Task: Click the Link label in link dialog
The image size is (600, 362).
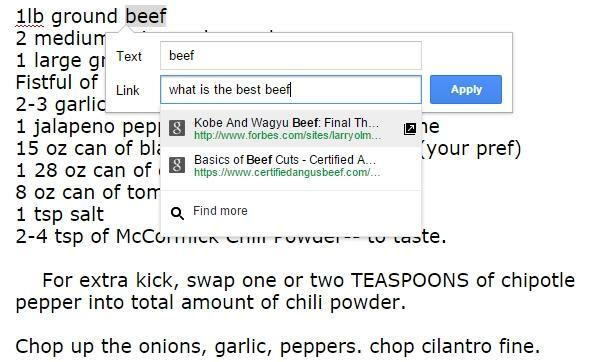Action: [x=128, y=90]
